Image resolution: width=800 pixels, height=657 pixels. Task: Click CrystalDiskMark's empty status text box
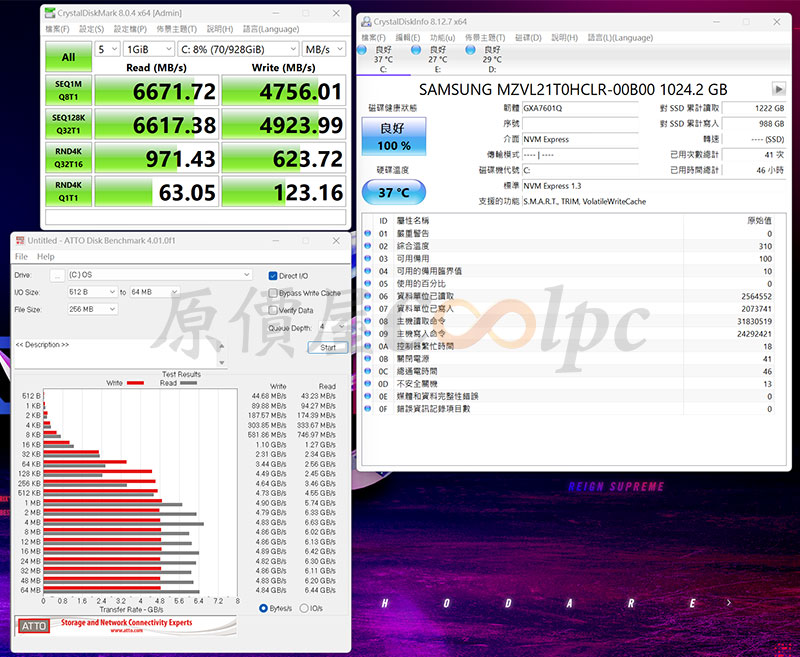tap(195, 217)
